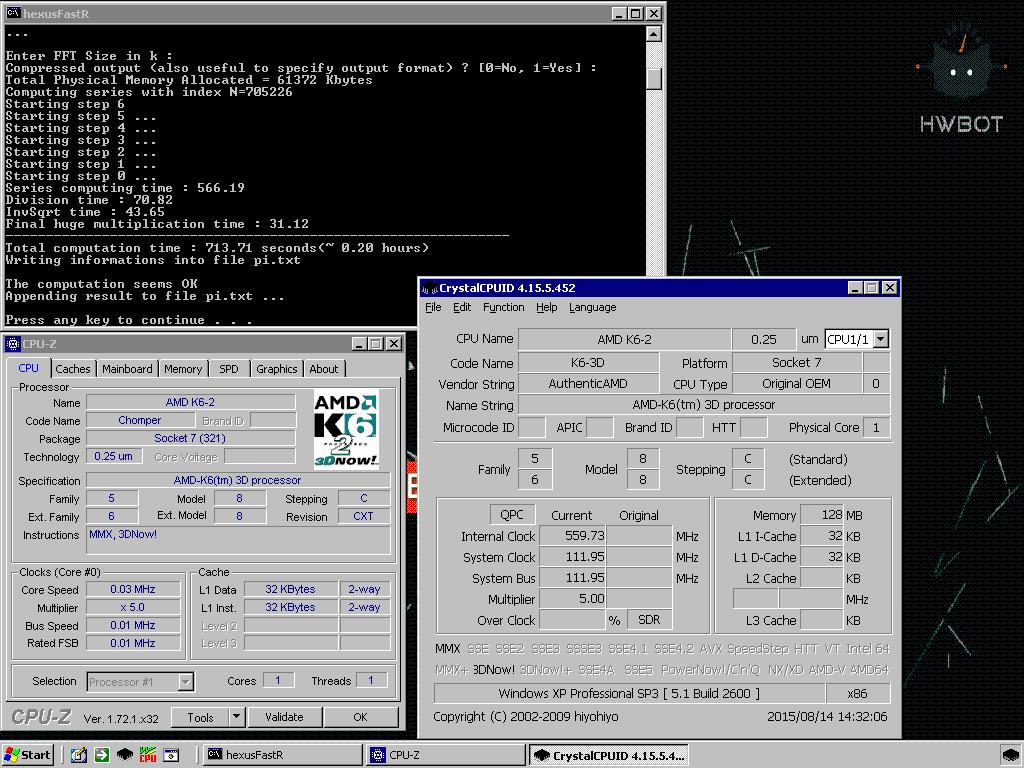The width and height of the screenshot is (1024, 768).
Task: Click the Multiplier x 5.0 value in CPU-Z
Action: (x=133, y=607)
